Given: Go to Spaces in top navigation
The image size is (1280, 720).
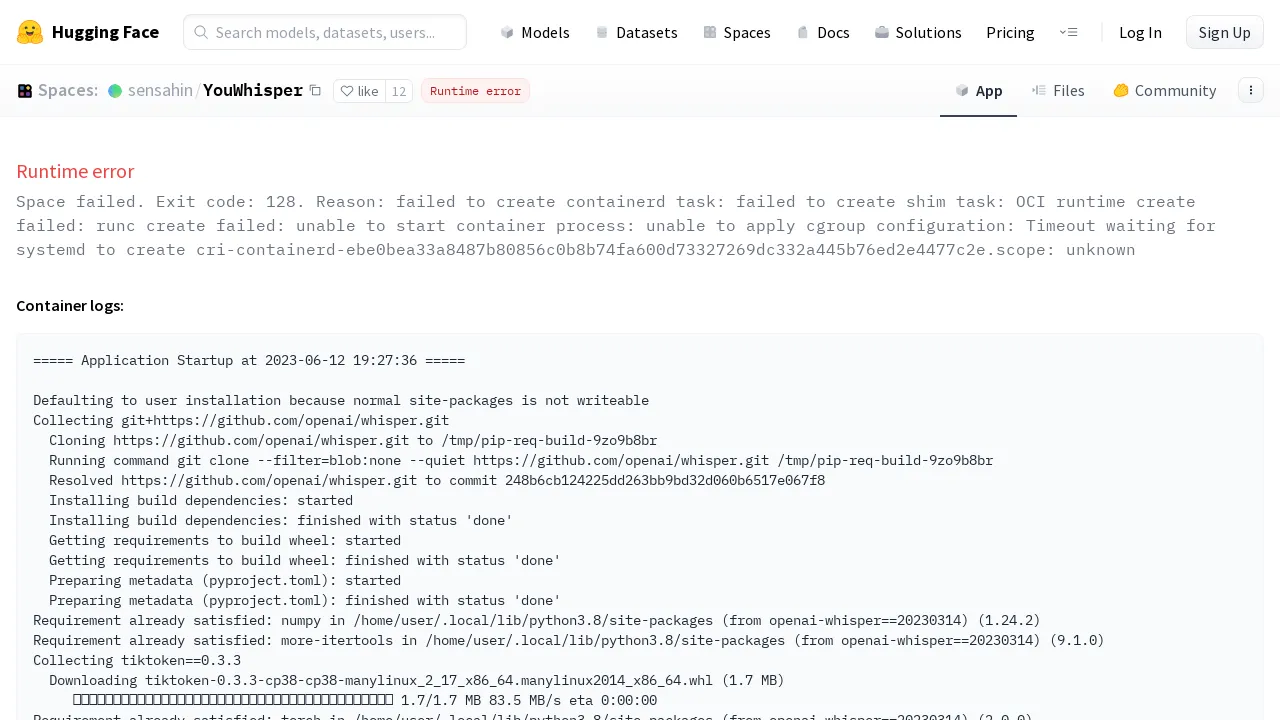Looking at the screenshot, I should (736, 32).
